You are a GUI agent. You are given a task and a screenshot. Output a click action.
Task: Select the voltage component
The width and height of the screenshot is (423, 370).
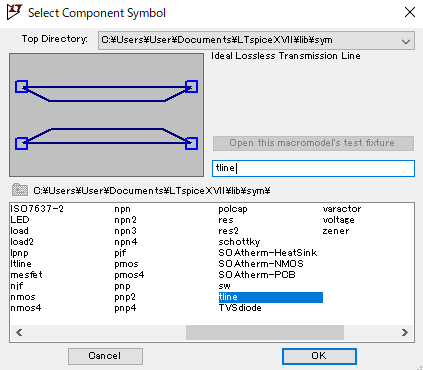[x=338, y=220]
